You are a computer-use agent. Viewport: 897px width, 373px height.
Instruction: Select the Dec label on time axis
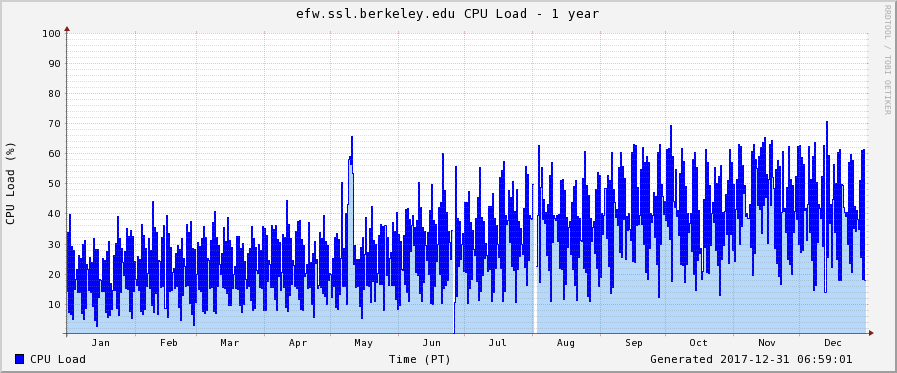click(x=833, y=343)
